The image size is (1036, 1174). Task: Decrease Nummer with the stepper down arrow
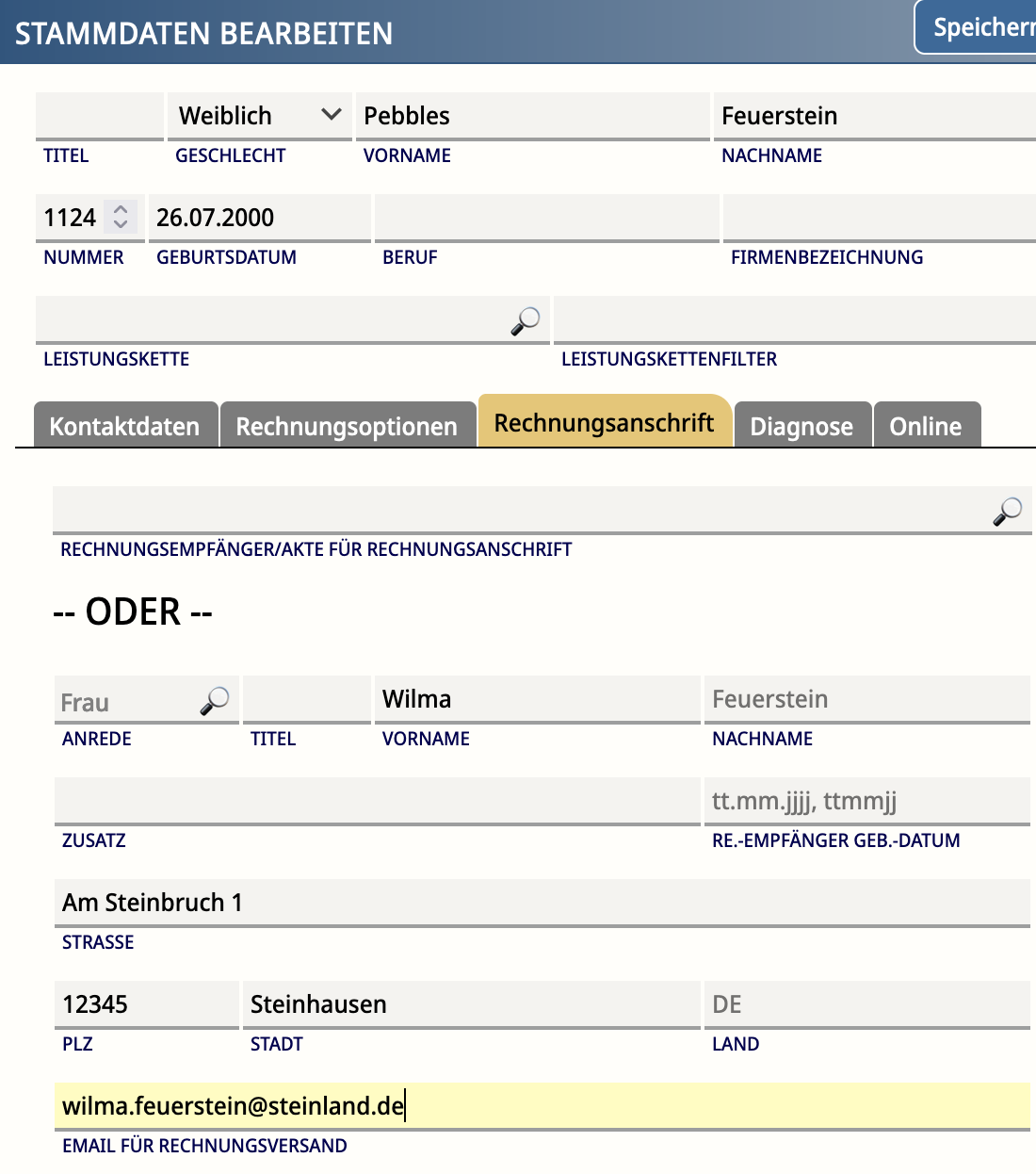tap(121, 224)
